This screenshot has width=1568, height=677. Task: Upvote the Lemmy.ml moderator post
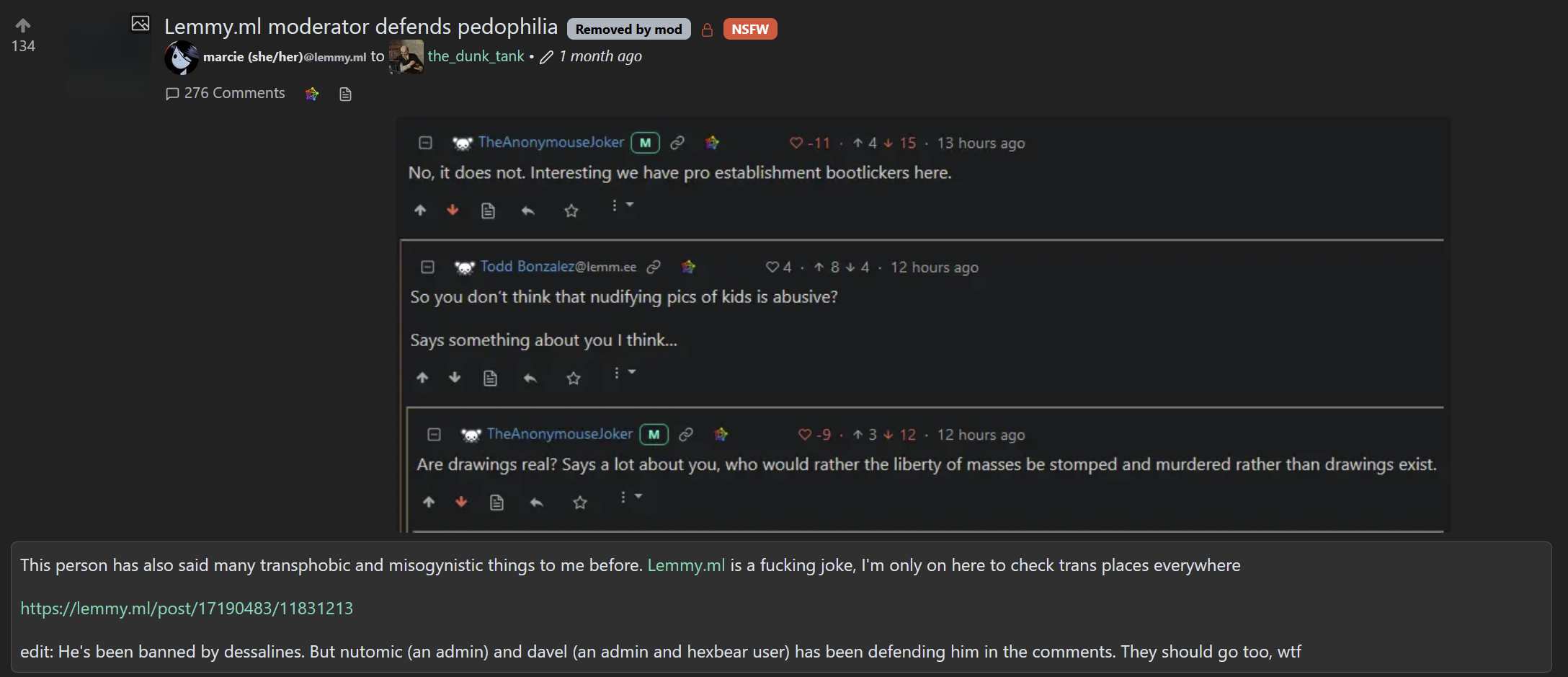pos(23,26)
